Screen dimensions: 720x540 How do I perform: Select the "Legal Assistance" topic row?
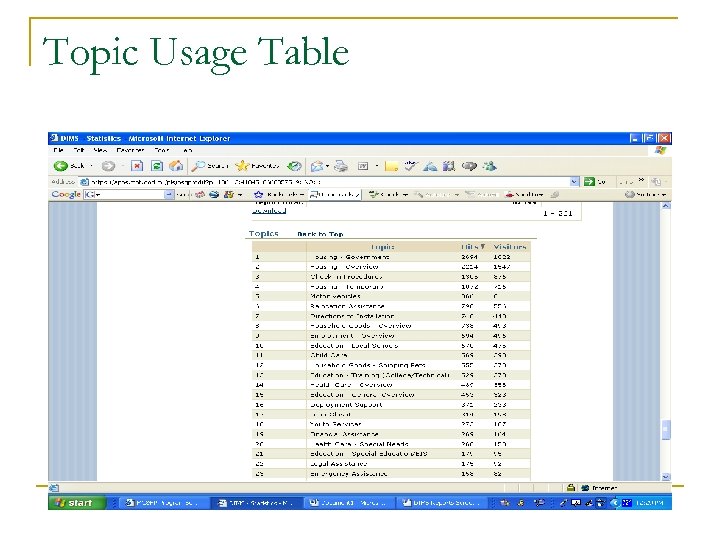click(x=391, y=464)
